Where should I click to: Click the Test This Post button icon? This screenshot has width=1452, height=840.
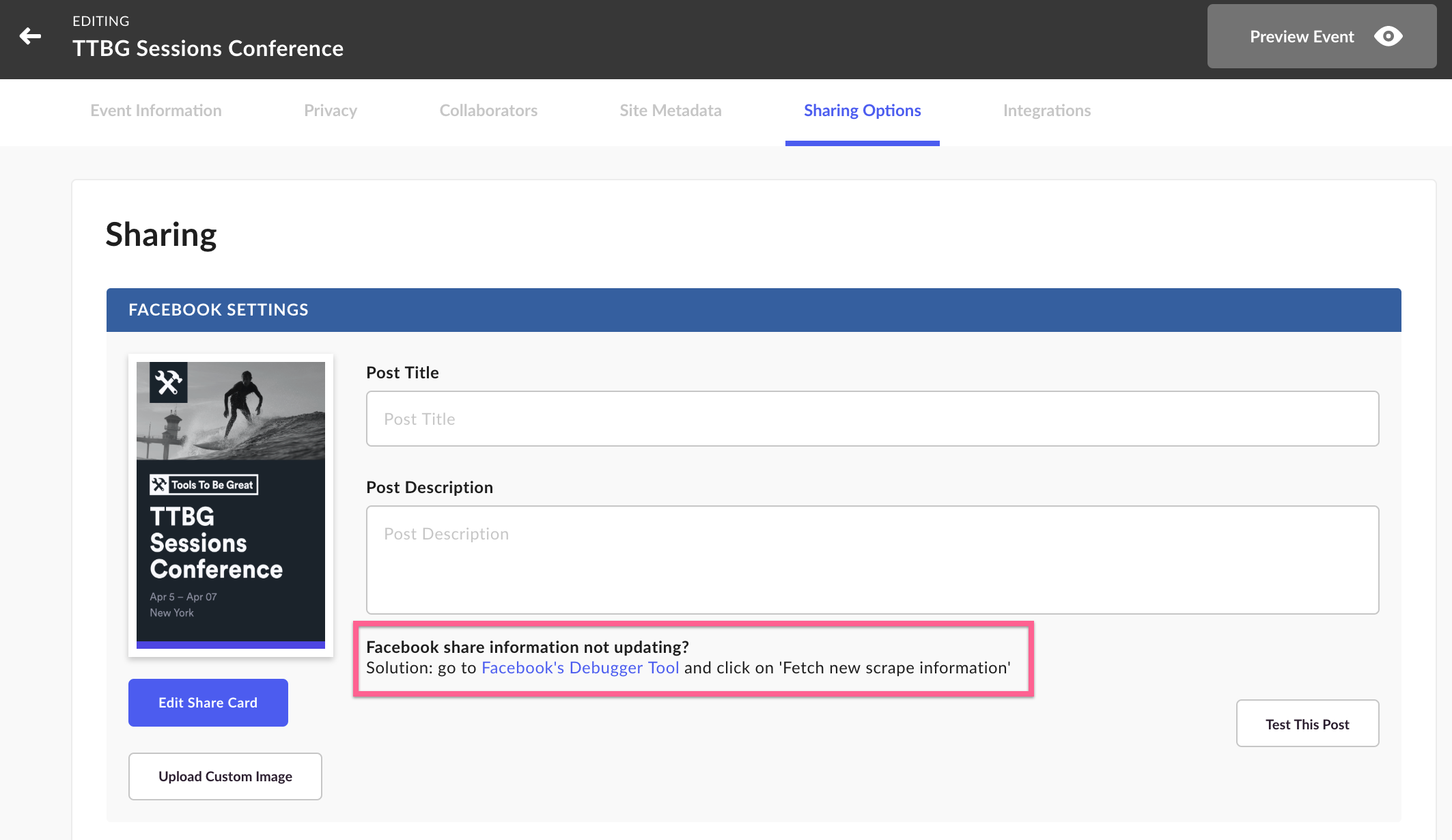point(1308,724)
